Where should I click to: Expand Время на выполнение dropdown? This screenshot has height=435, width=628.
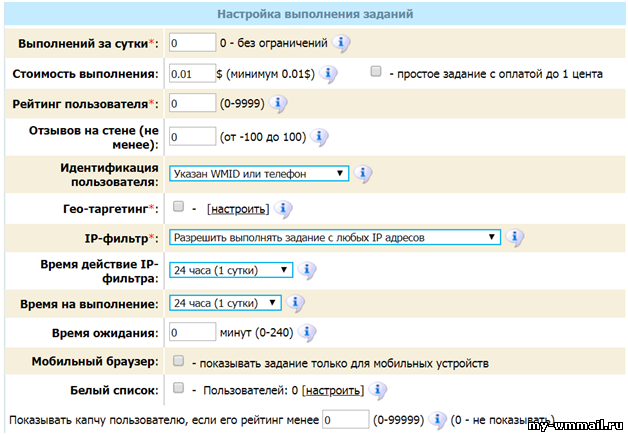click(225, 303)
